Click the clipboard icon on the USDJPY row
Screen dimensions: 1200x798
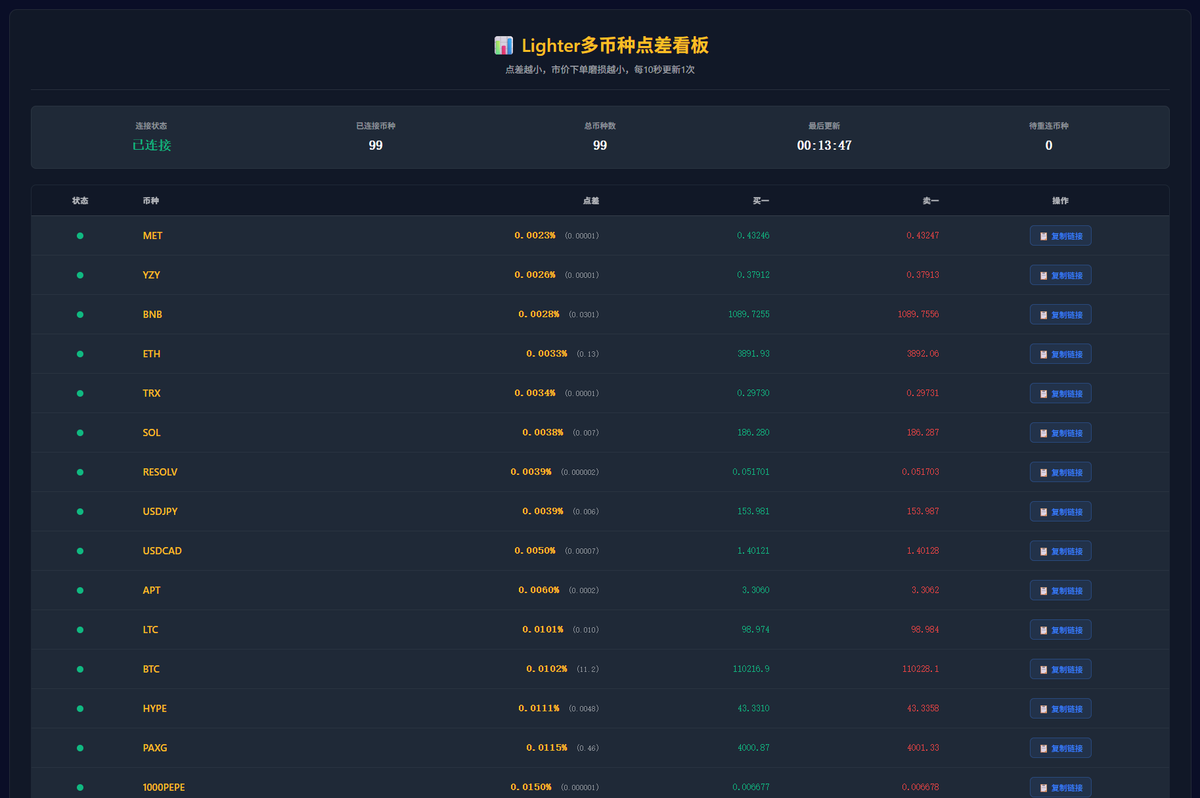[x=1044, y=511]
